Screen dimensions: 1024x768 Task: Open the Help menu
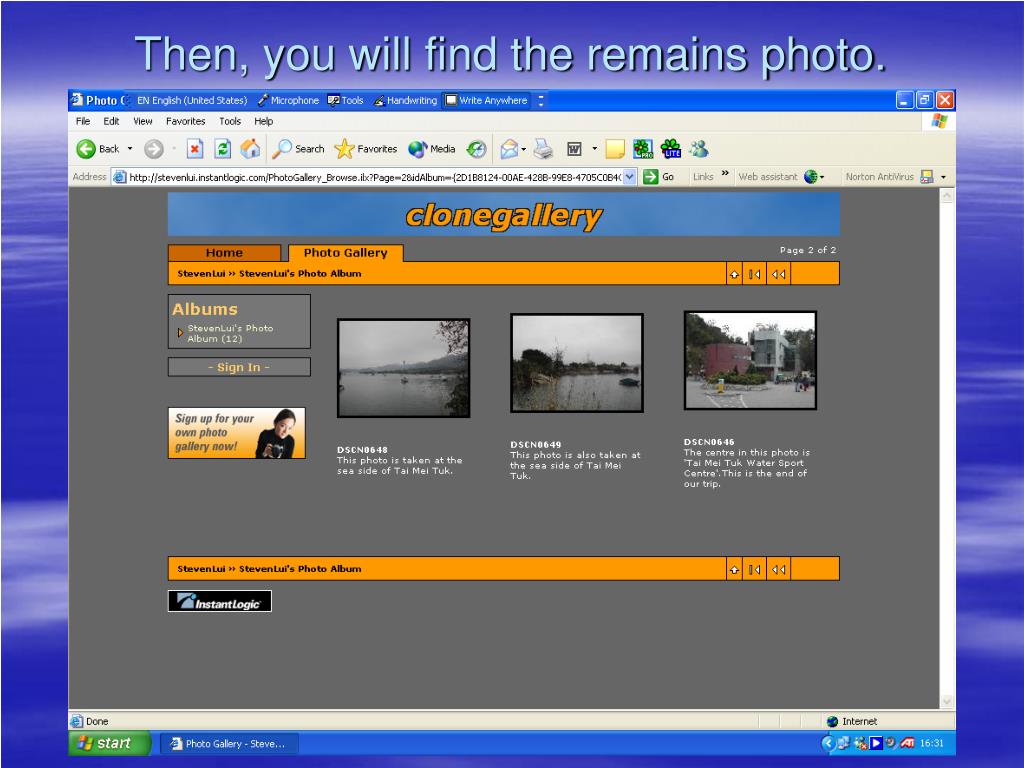point(264,121)
